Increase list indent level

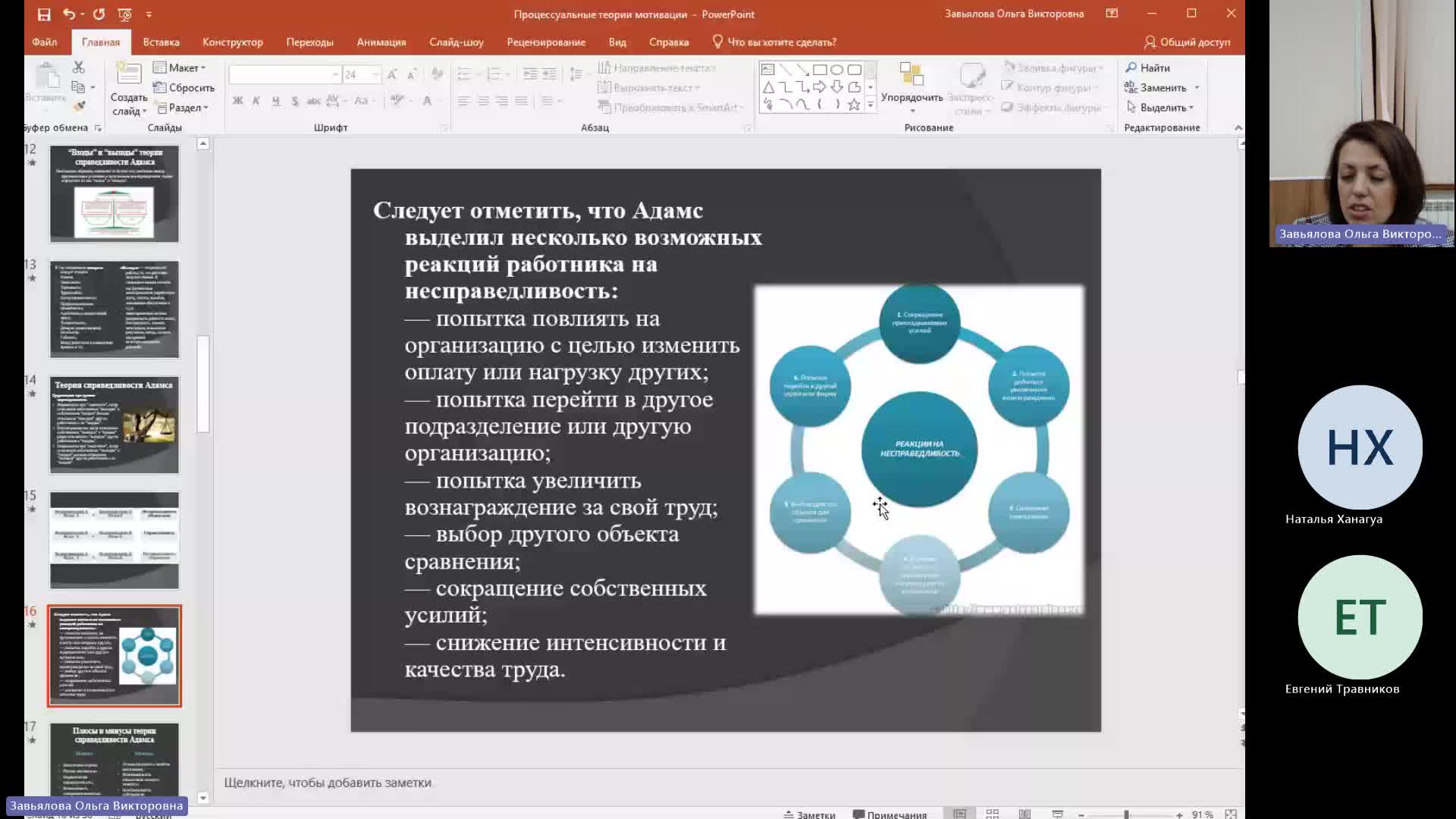[549, 74]
